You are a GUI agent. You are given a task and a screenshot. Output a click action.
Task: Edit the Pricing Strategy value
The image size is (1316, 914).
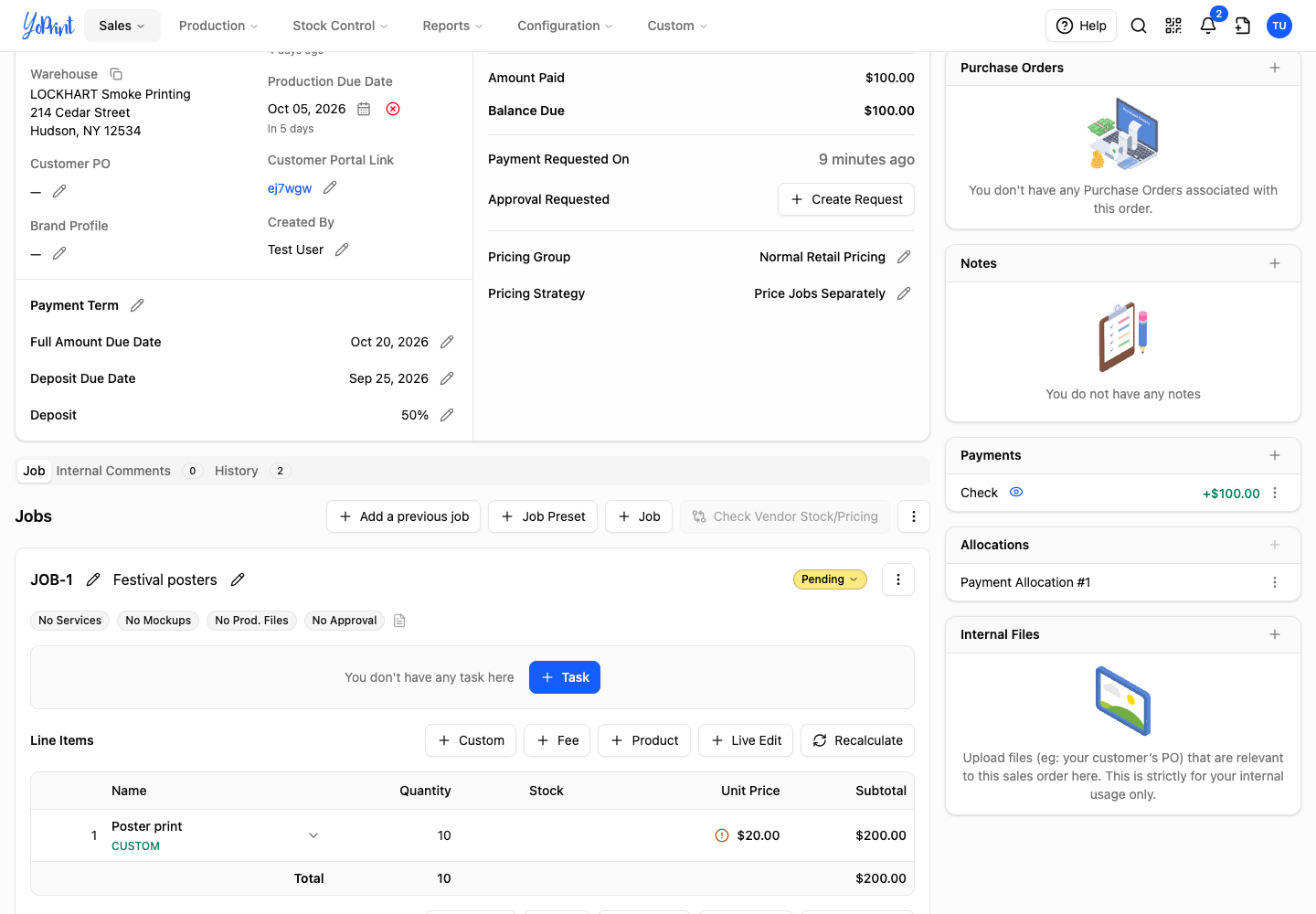point(904,293)
